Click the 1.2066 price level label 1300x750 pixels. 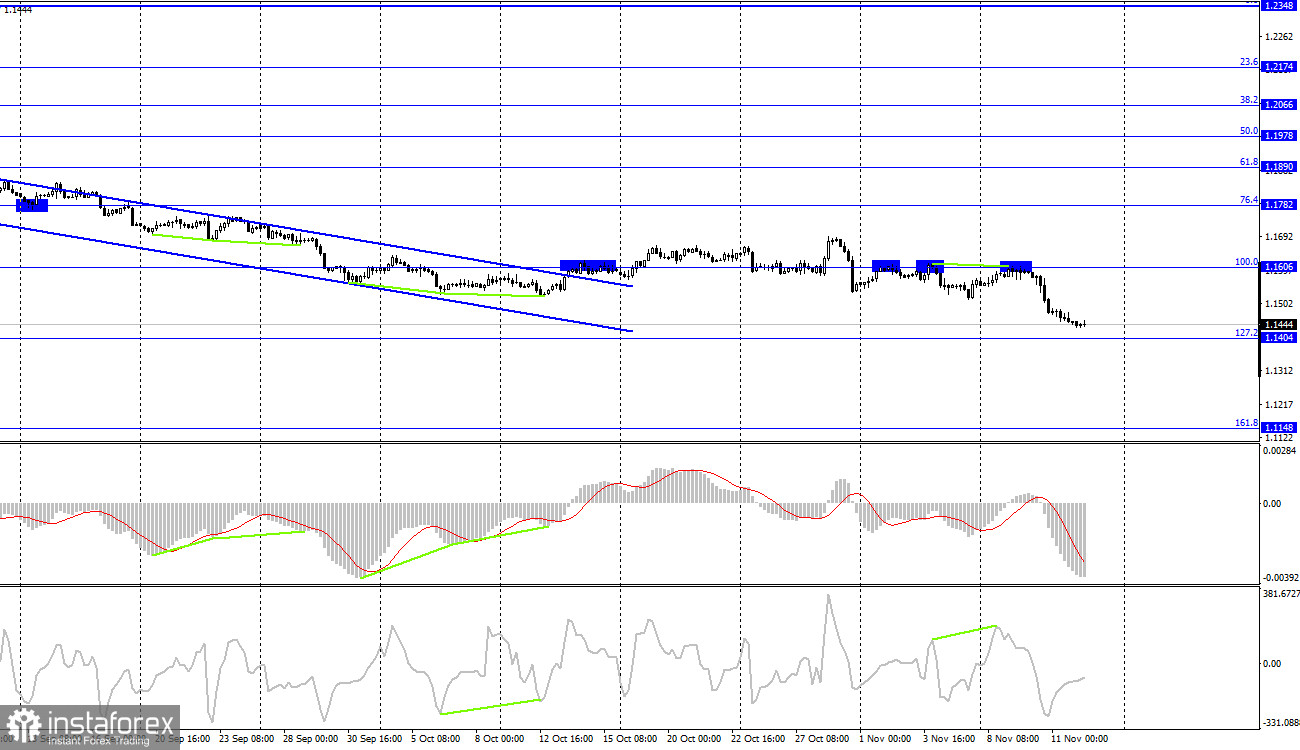pos(1279,105)
